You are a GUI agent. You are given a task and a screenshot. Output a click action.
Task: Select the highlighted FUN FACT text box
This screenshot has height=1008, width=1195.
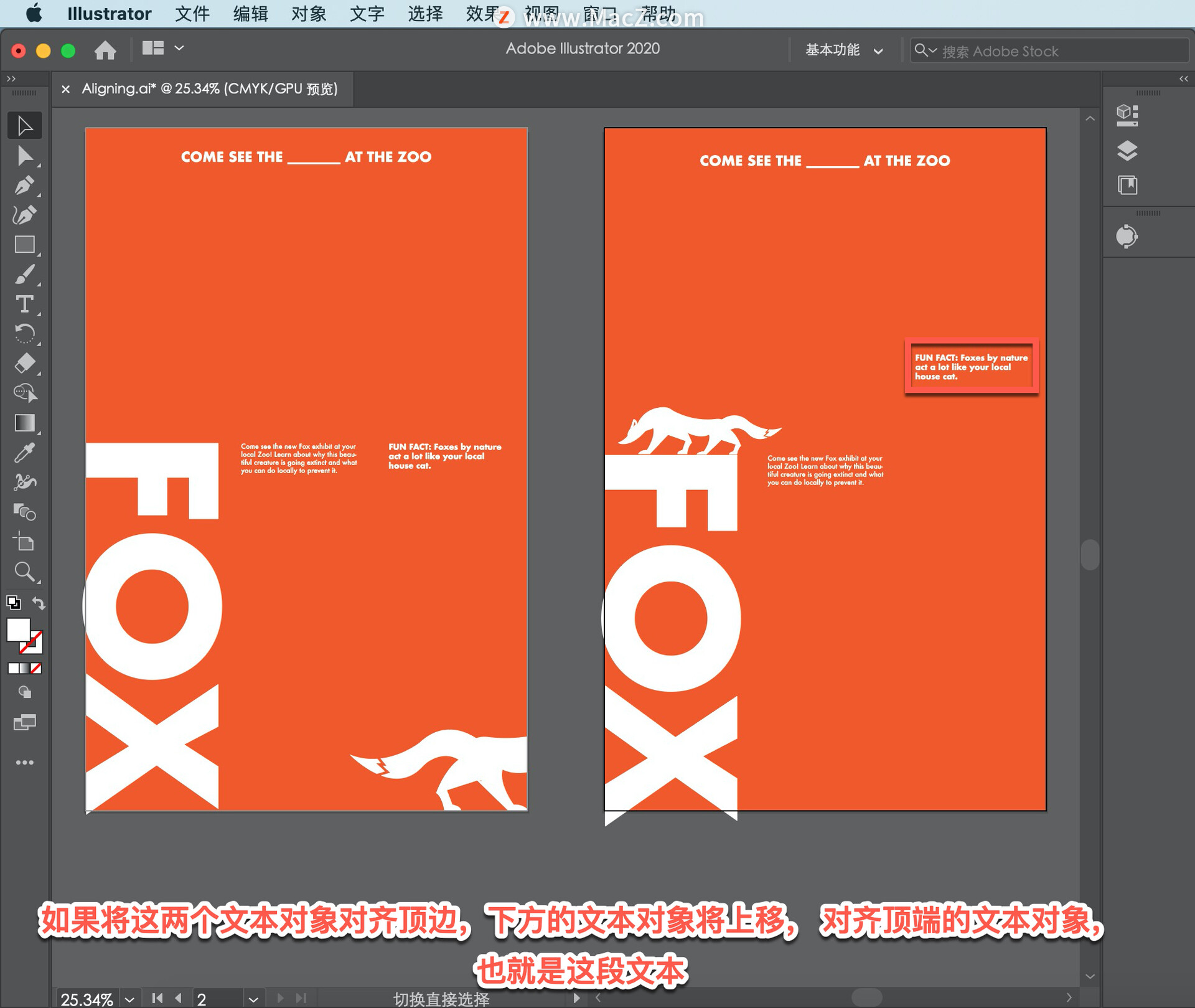pyautogui.click(x=971, y=367)
